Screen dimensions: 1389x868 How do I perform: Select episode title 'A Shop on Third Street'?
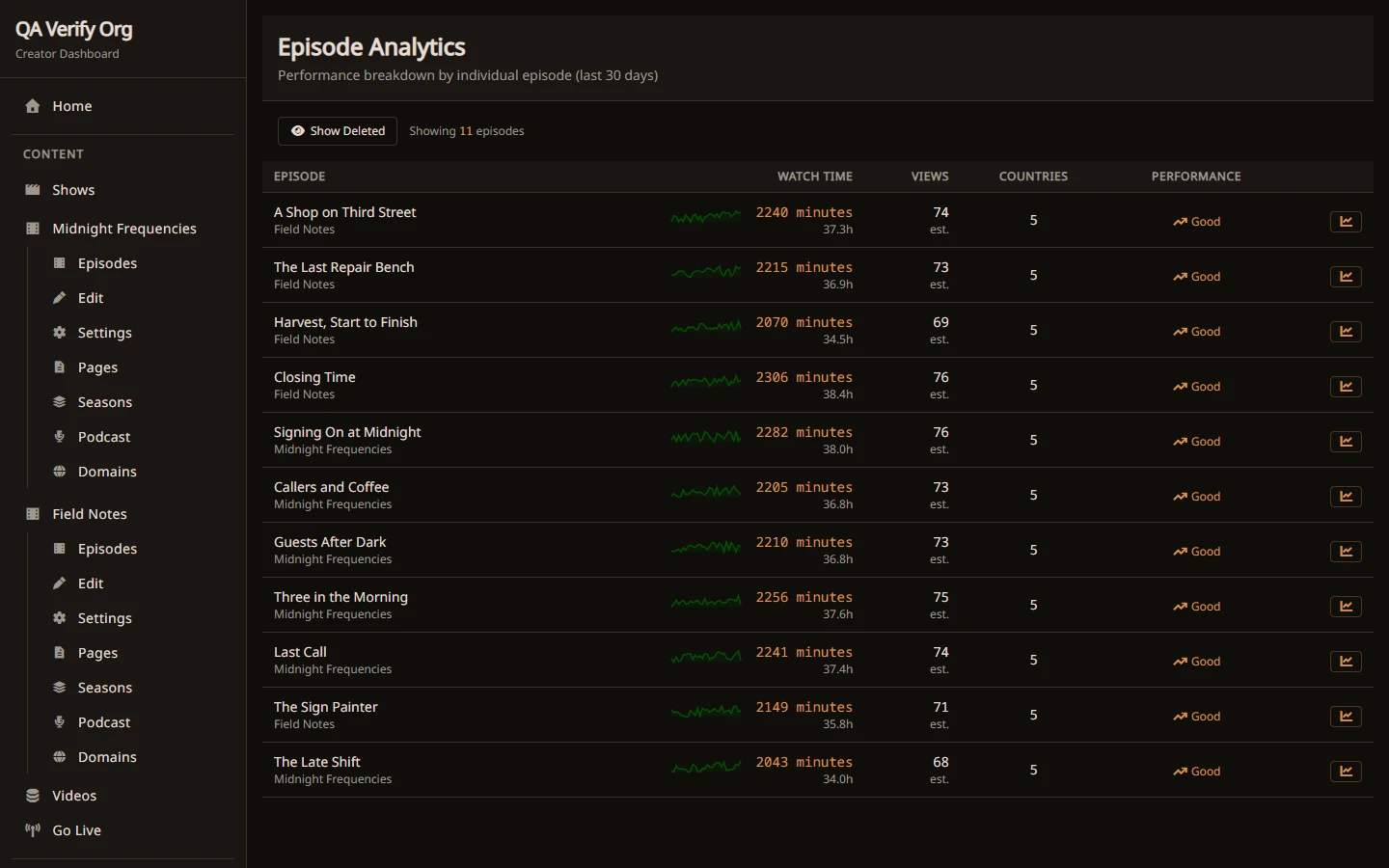(345, 212)
